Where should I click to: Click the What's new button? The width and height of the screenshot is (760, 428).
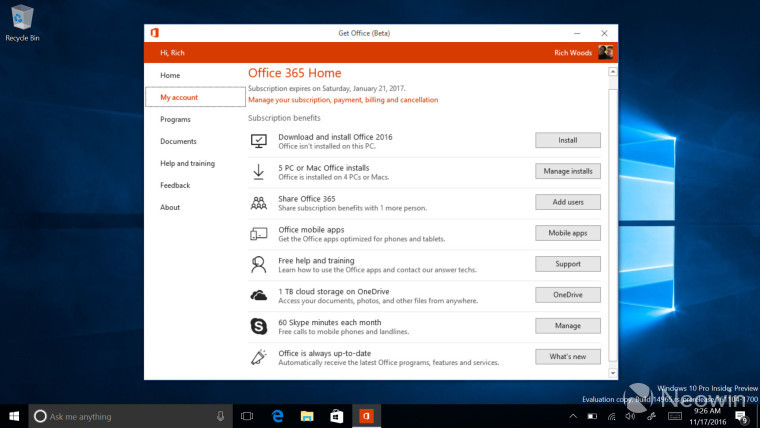pyautogui.click(x=568, y=357)
